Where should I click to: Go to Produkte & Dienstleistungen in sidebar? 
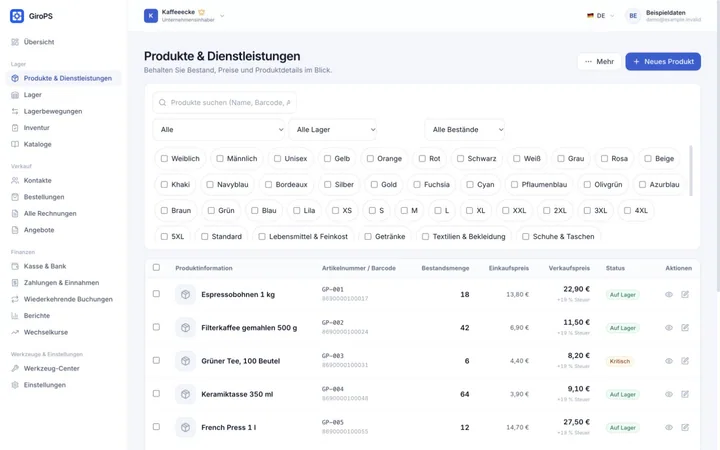pos(63,78)
